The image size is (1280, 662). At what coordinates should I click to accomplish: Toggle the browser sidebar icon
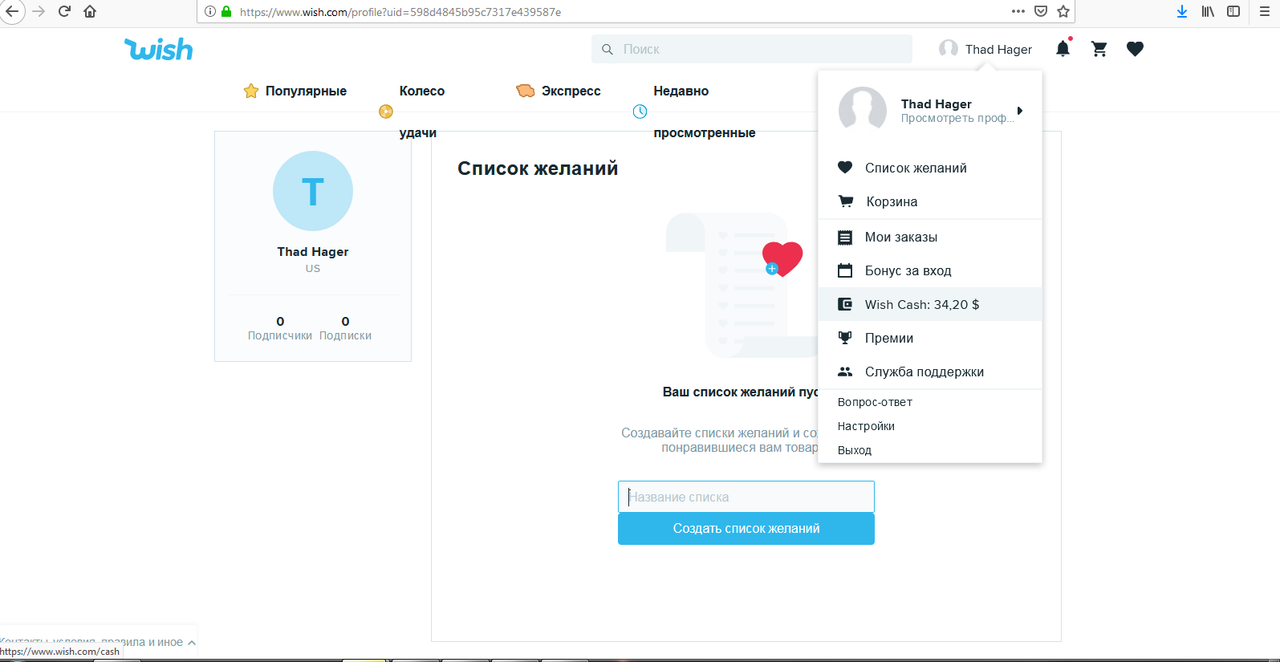pos(1234,12)
